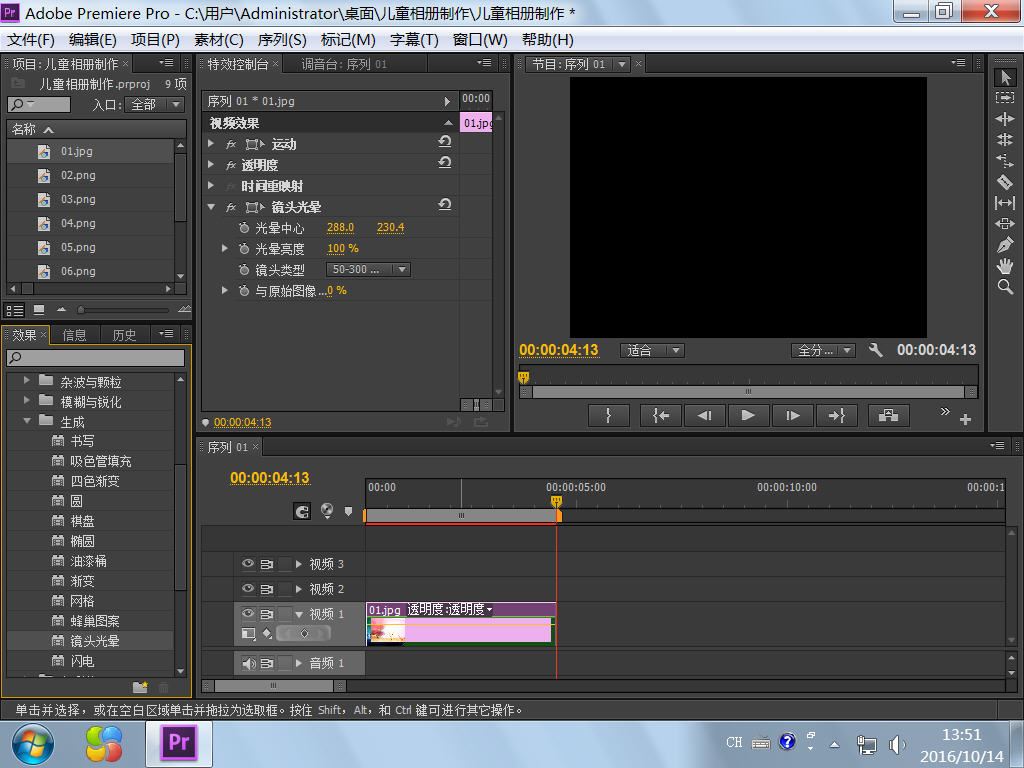Open program monitor wrench settings
Viewport: 1024px width, 768px height.
coord(876,350)
